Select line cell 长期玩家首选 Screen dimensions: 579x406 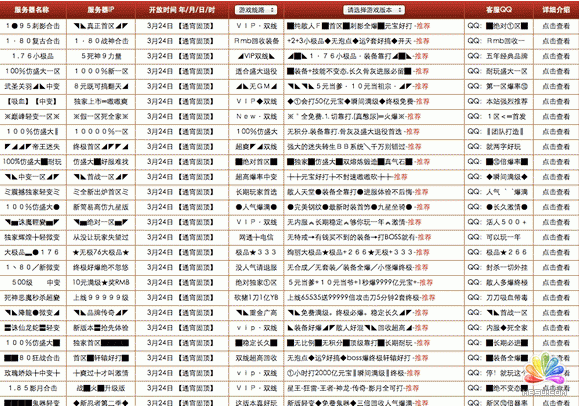[256, 192]
